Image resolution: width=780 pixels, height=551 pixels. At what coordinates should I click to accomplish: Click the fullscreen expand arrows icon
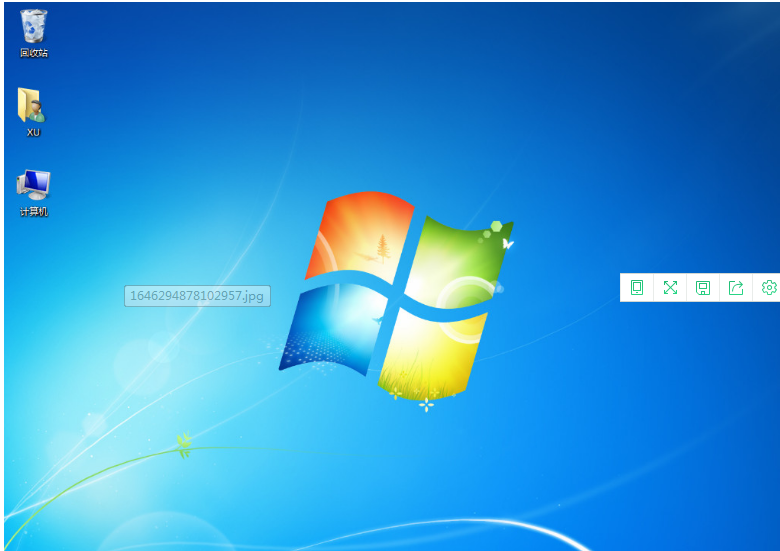click(670, 287)
